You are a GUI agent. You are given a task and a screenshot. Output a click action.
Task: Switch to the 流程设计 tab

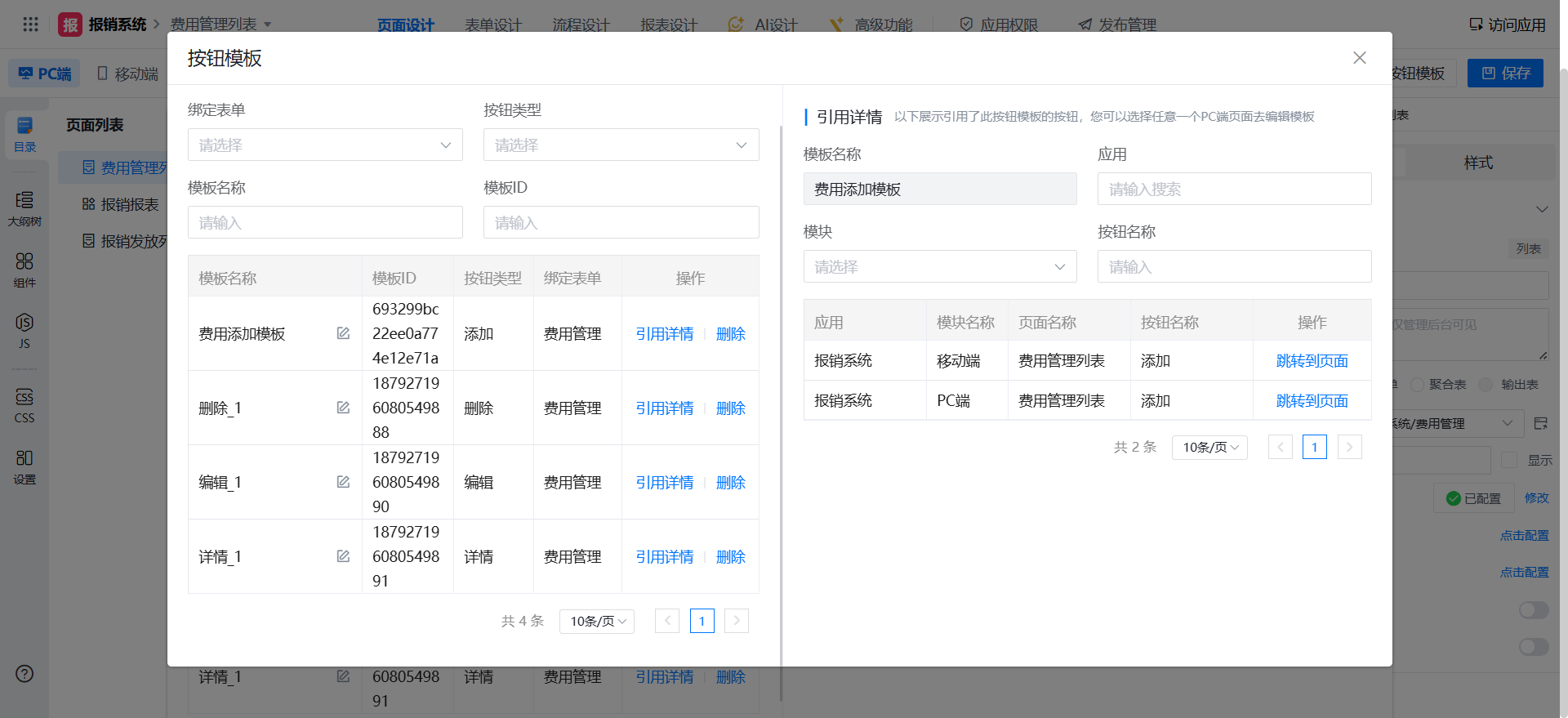(581, 25)
